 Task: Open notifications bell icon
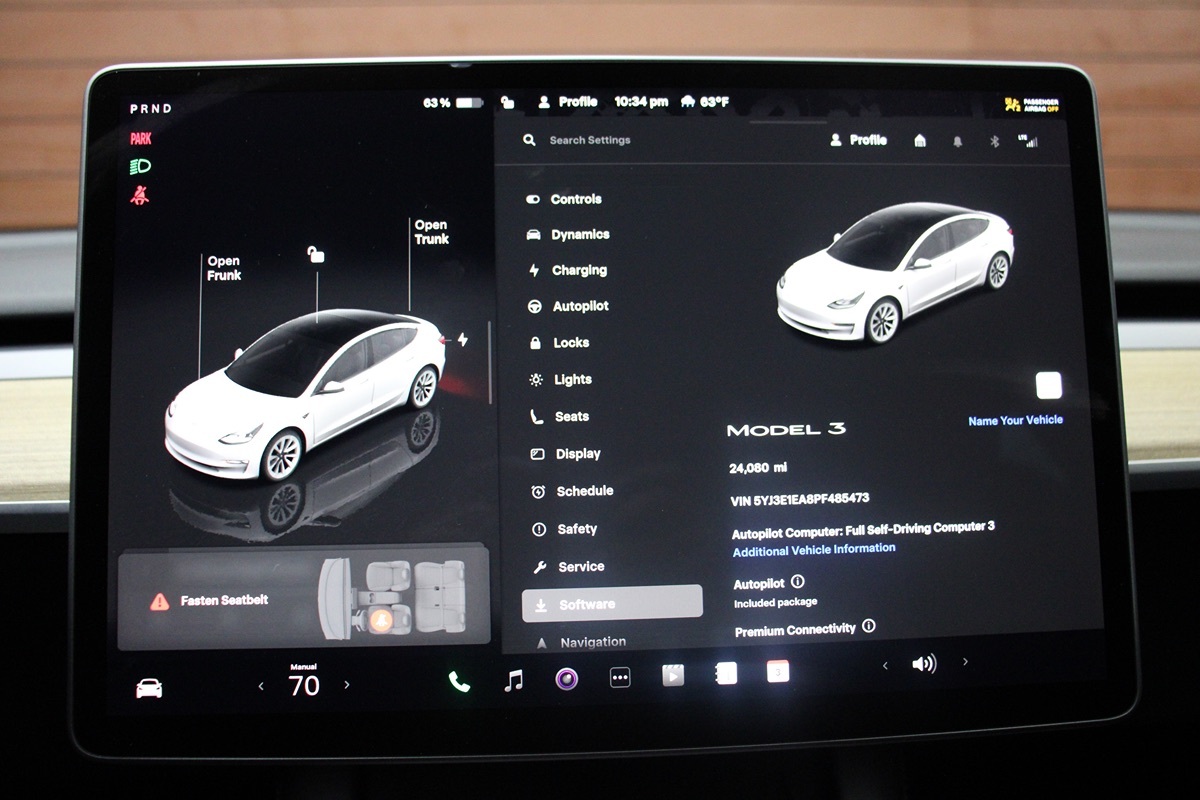click(957, 142)
